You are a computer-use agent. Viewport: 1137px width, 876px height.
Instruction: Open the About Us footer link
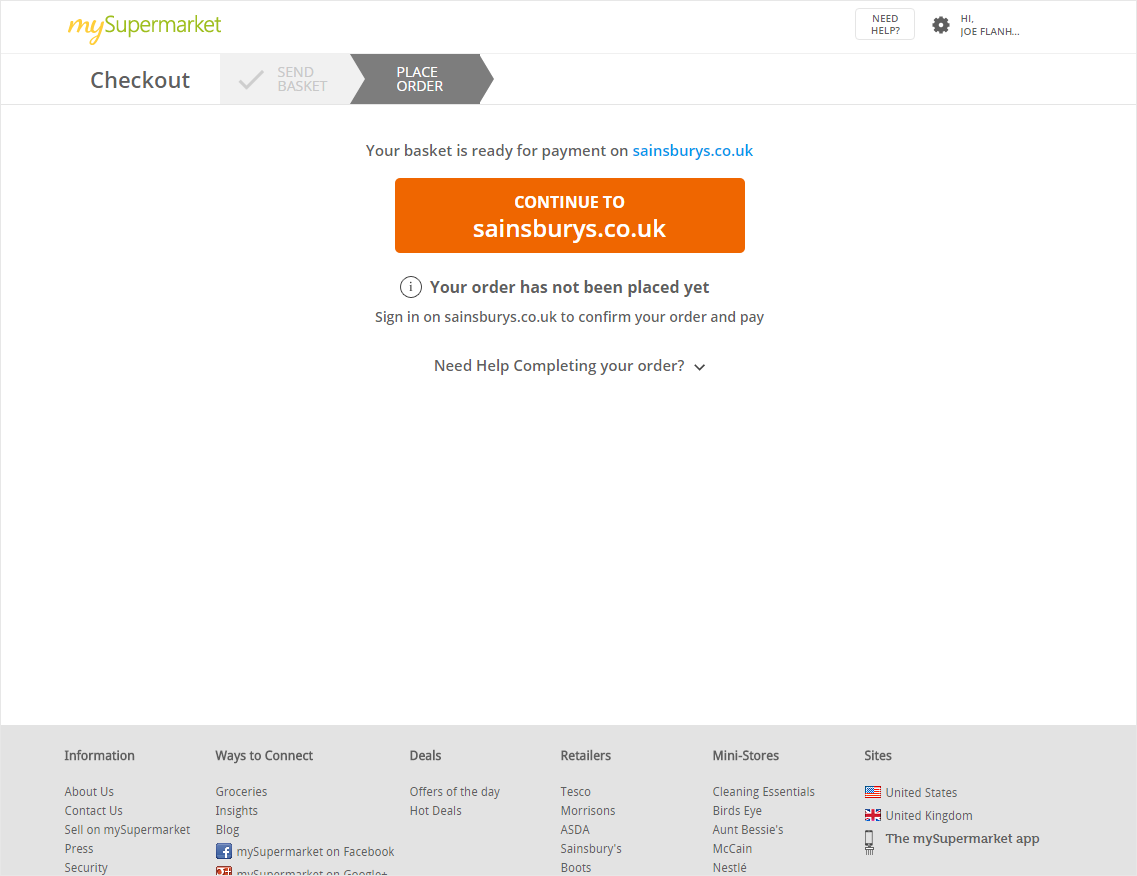pos(89,792)
